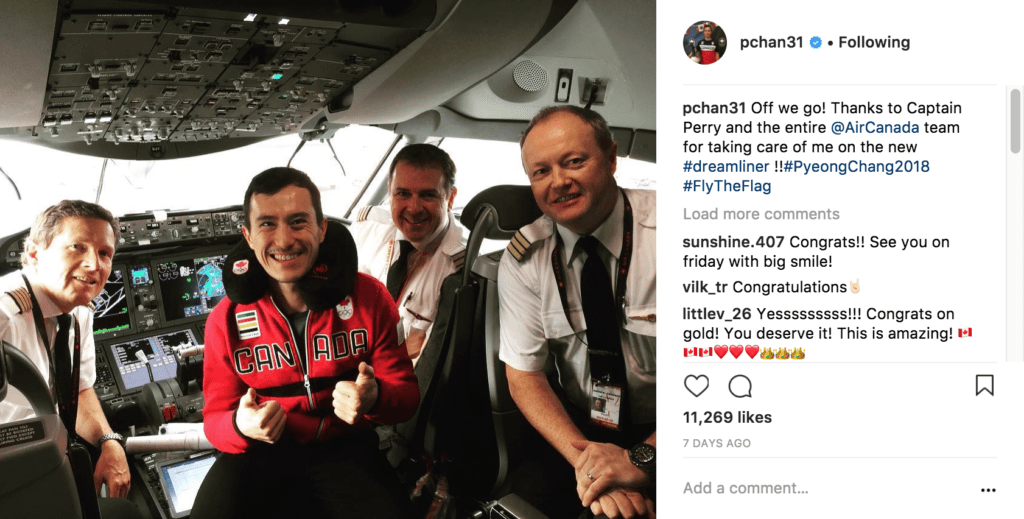Click the pchan31 profile avatar
1024x519 pixels.
pyautogui.click(x=705, y=42)
